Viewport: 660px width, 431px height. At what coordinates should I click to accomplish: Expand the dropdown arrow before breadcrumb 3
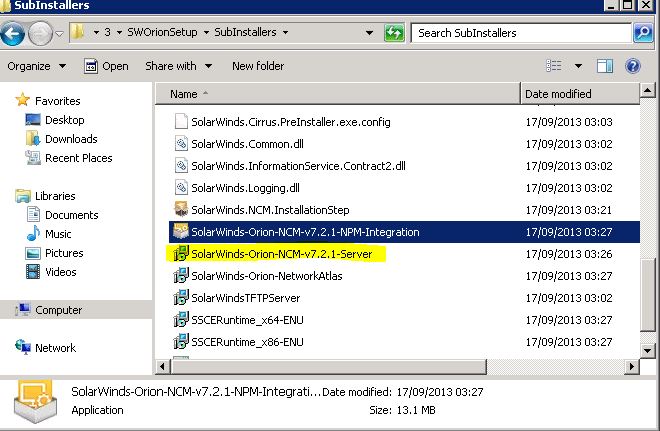(x=96, y=32)
